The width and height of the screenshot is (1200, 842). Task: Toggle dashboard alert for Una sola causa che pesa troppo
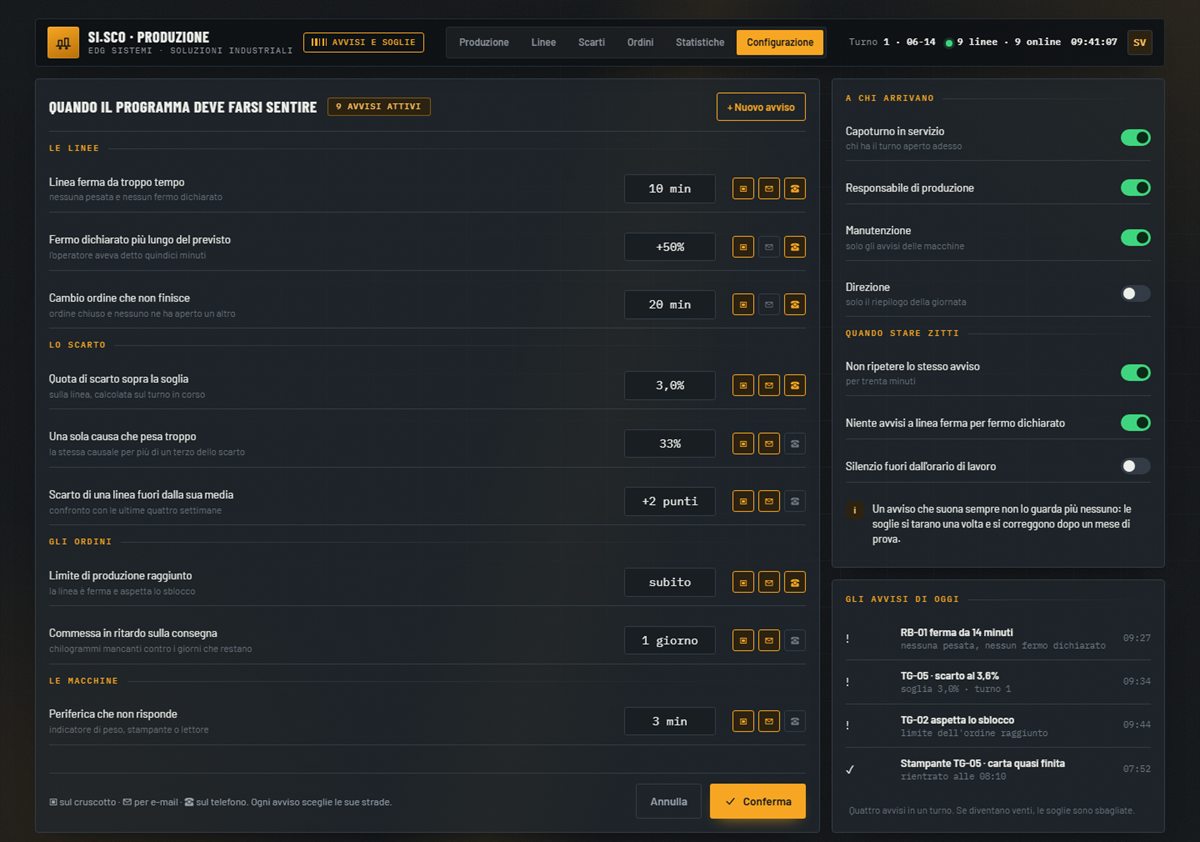743,443
